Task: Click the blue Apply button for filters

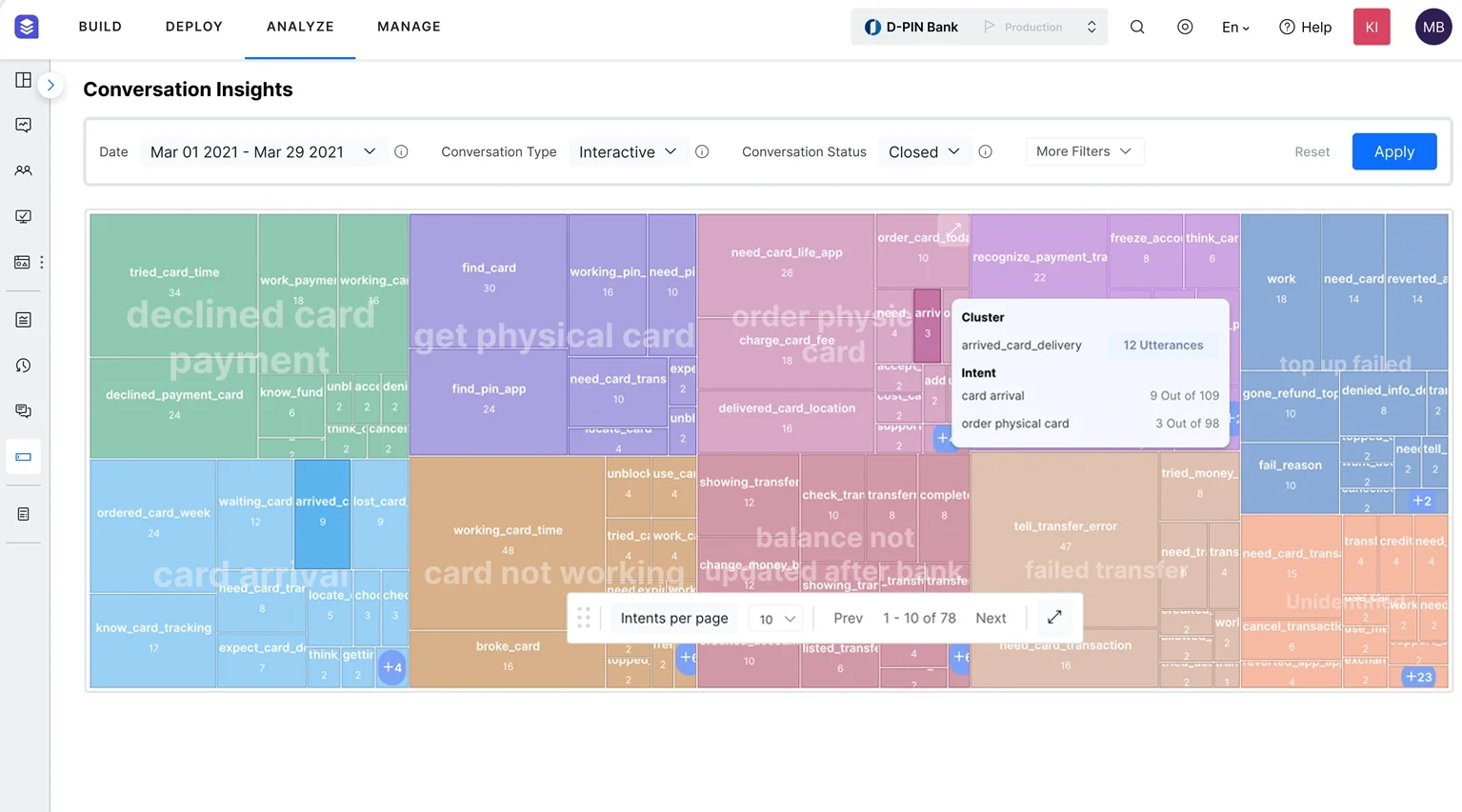Action: tap(1393, 151)
